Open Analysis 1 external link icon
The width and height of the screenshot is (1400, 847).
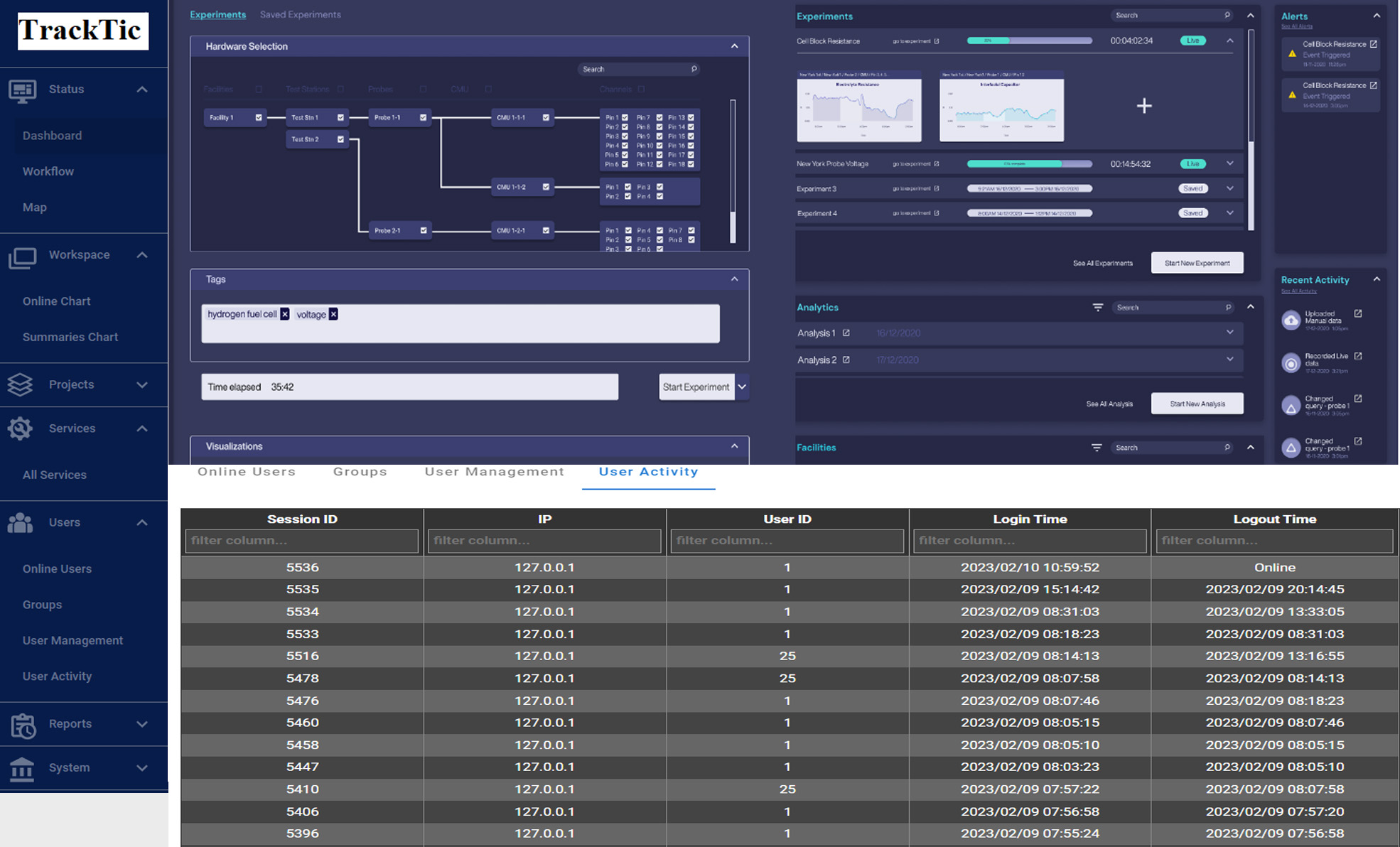(x=846, y=333)
